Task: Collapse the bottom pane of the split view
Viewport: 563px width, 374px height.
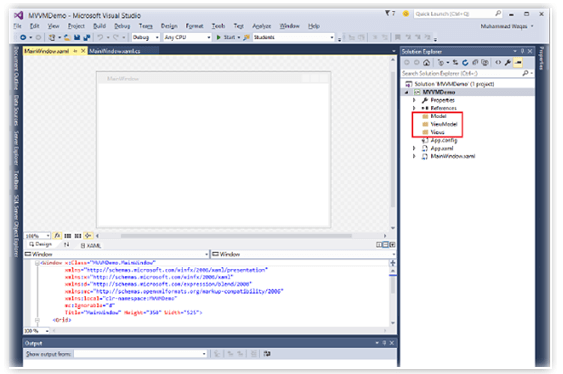Action: pyautogui.click(x=392, y=245)
